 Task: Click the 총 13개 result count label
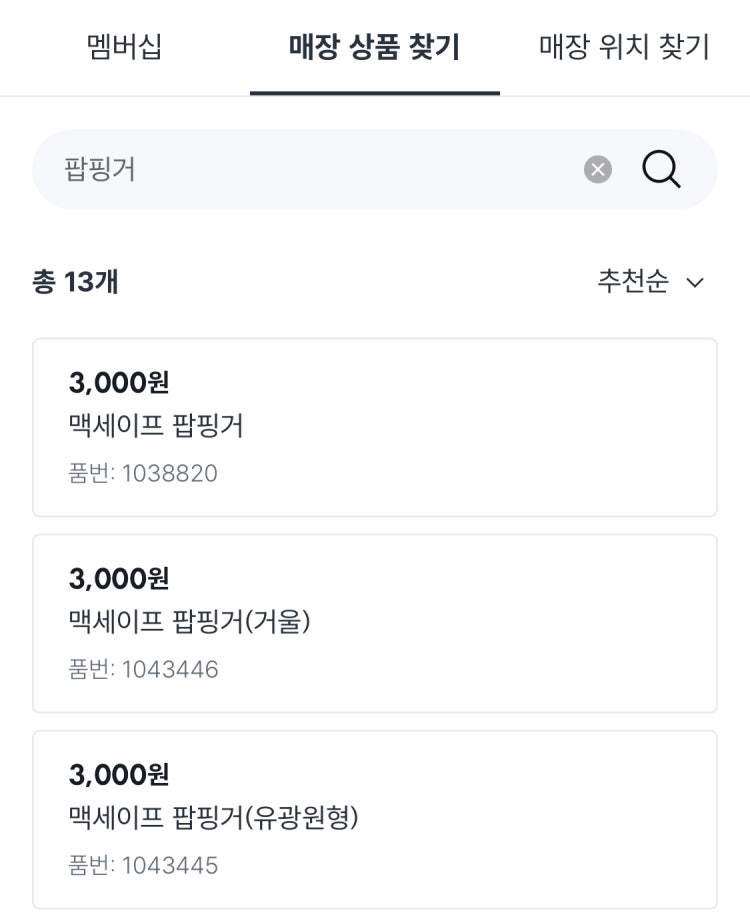tap(75, 281)
